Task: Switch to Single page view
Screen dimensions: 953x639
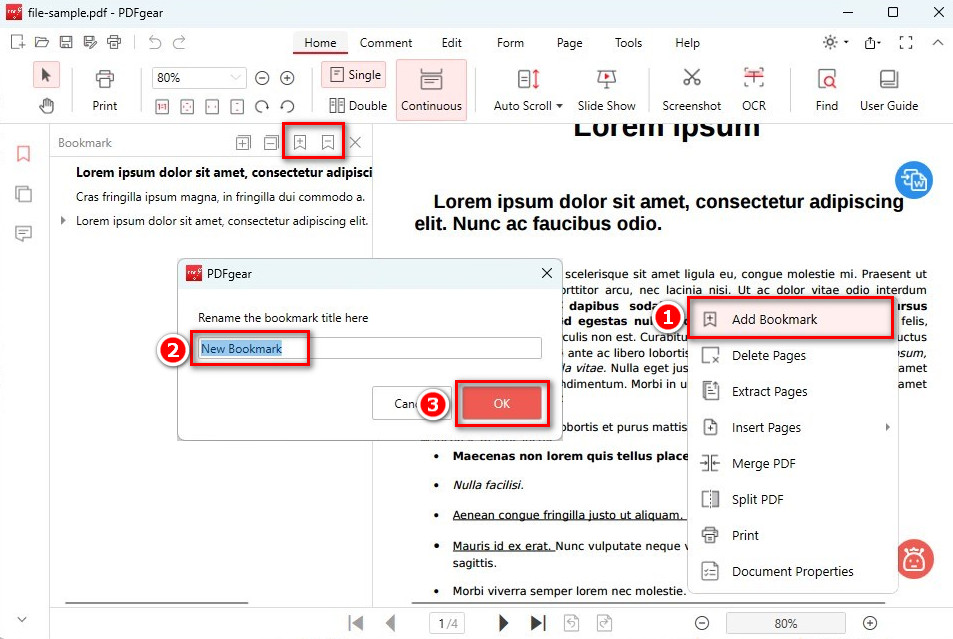Action: (x=354, y=74)
